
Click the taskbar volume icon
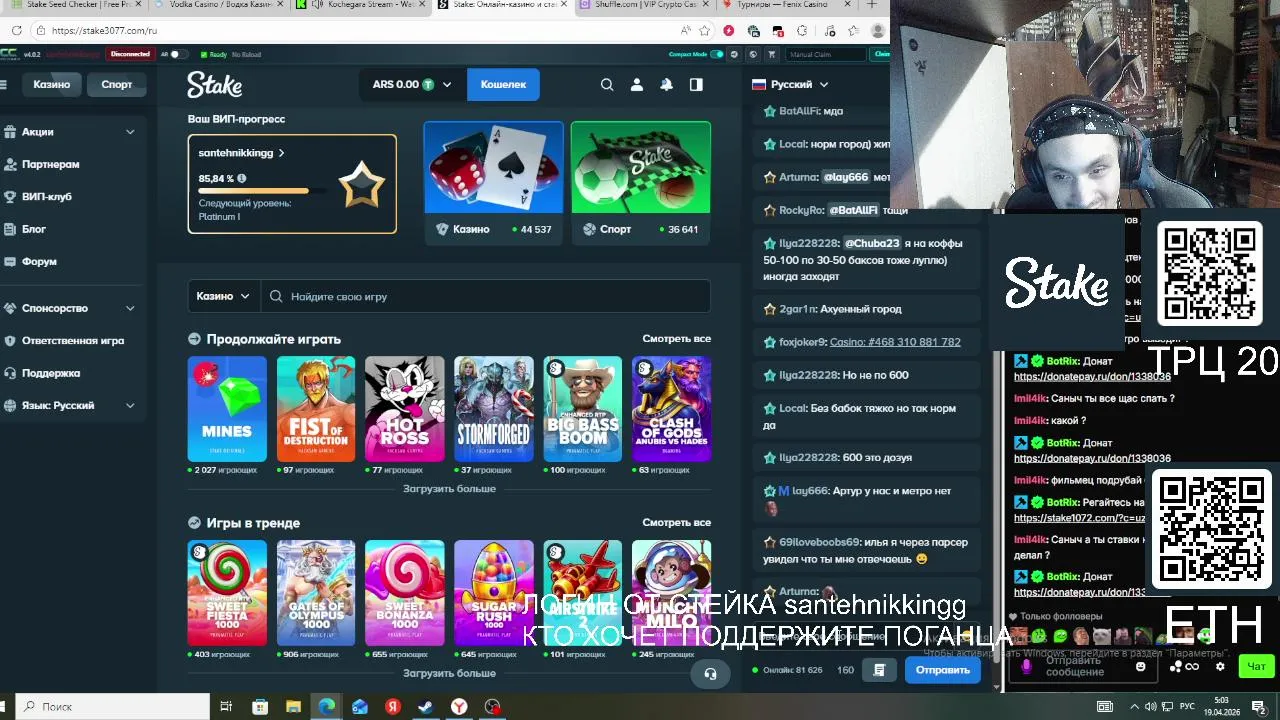click(x=1150, y=707)
